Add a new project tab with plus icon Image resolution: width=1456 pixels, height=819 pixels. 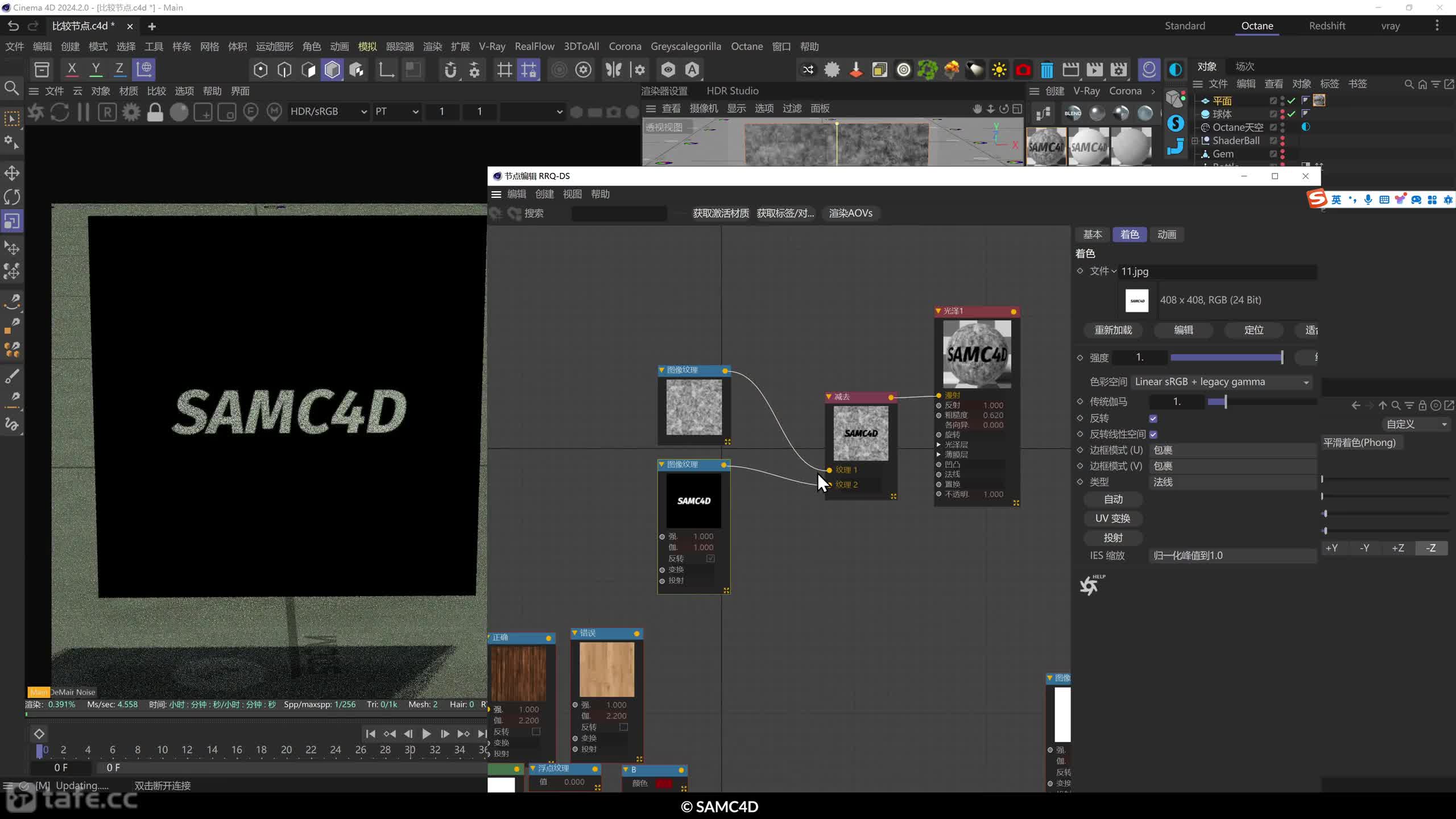[x=152, y=26]
